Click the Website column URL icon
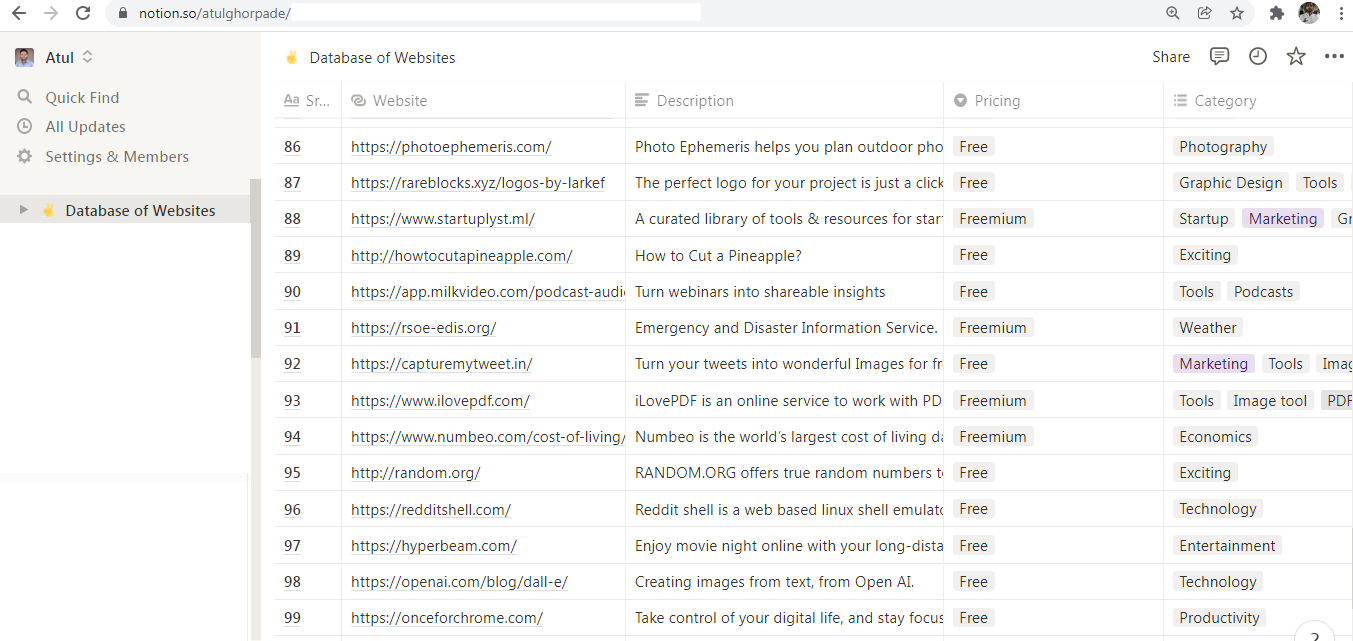 pyautogui.click(x=359, y=100)
